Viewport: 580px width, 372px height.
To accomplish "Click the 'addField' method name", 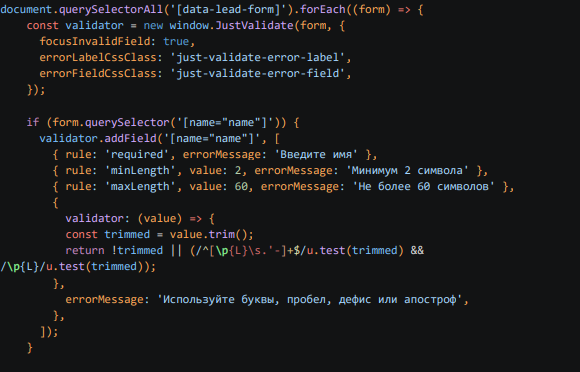I will 130,138.
